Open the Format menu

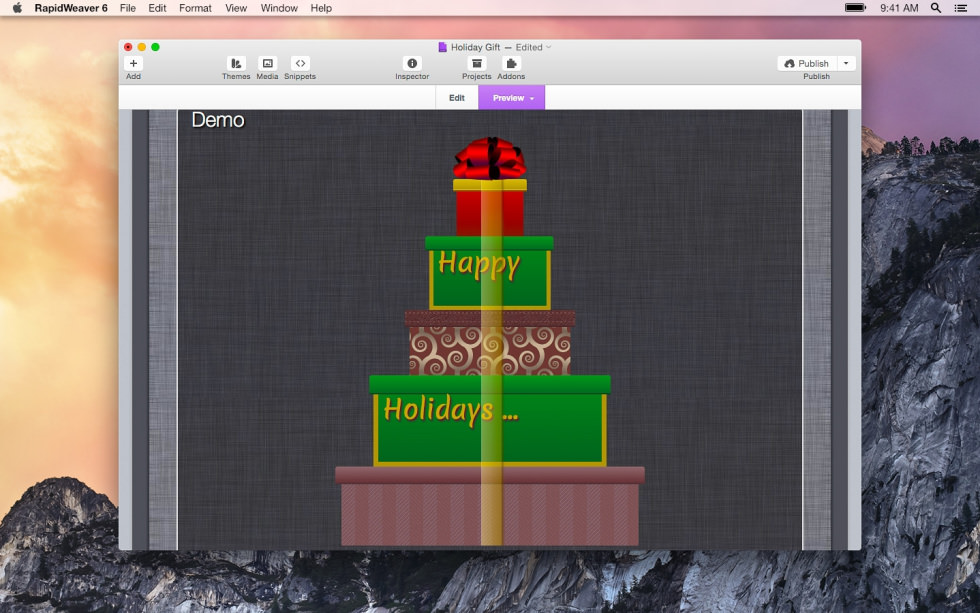coord(195,8)
